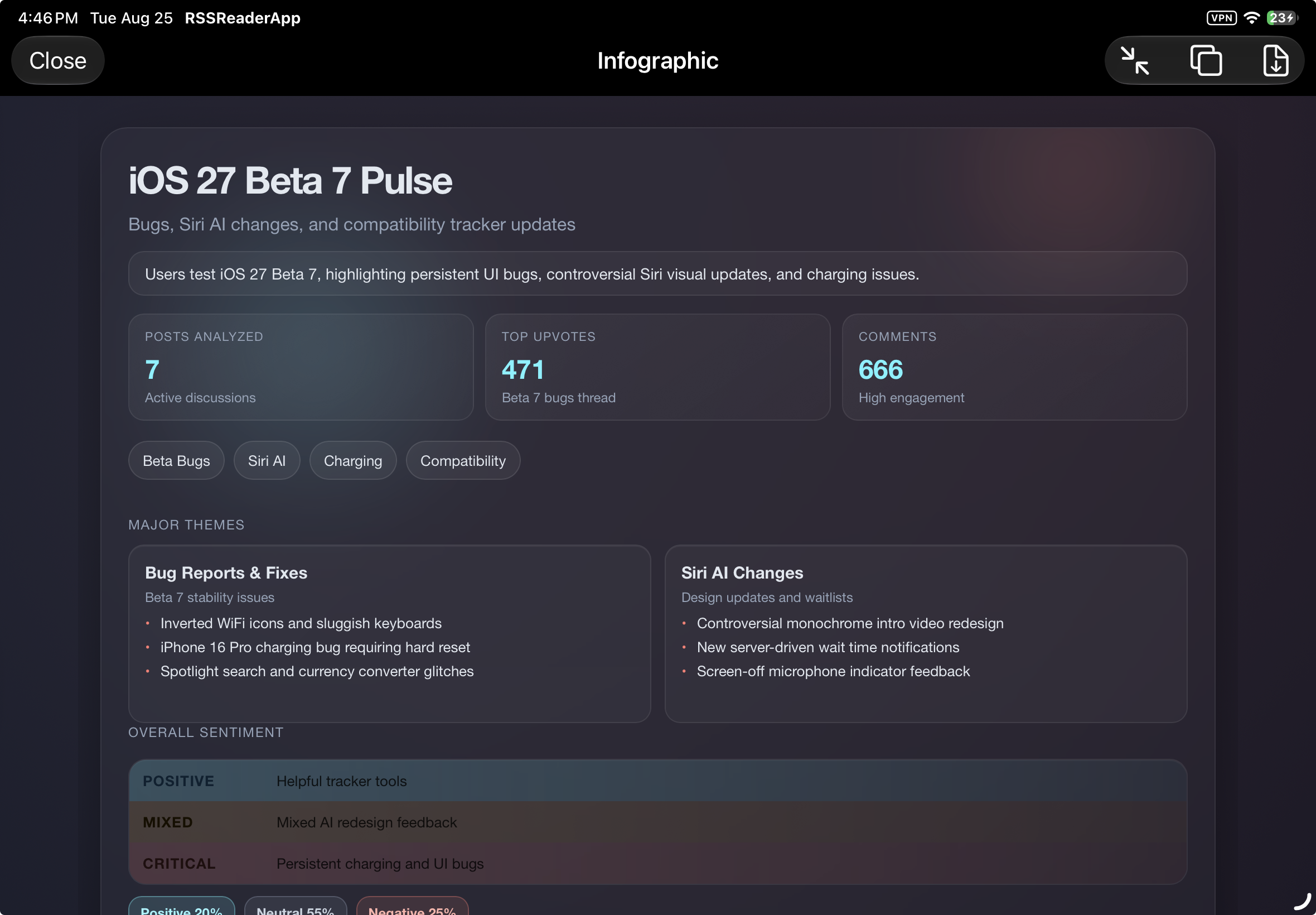
Task: Click the MAJOR THEMES section header
Action: (x=187, y=524)
